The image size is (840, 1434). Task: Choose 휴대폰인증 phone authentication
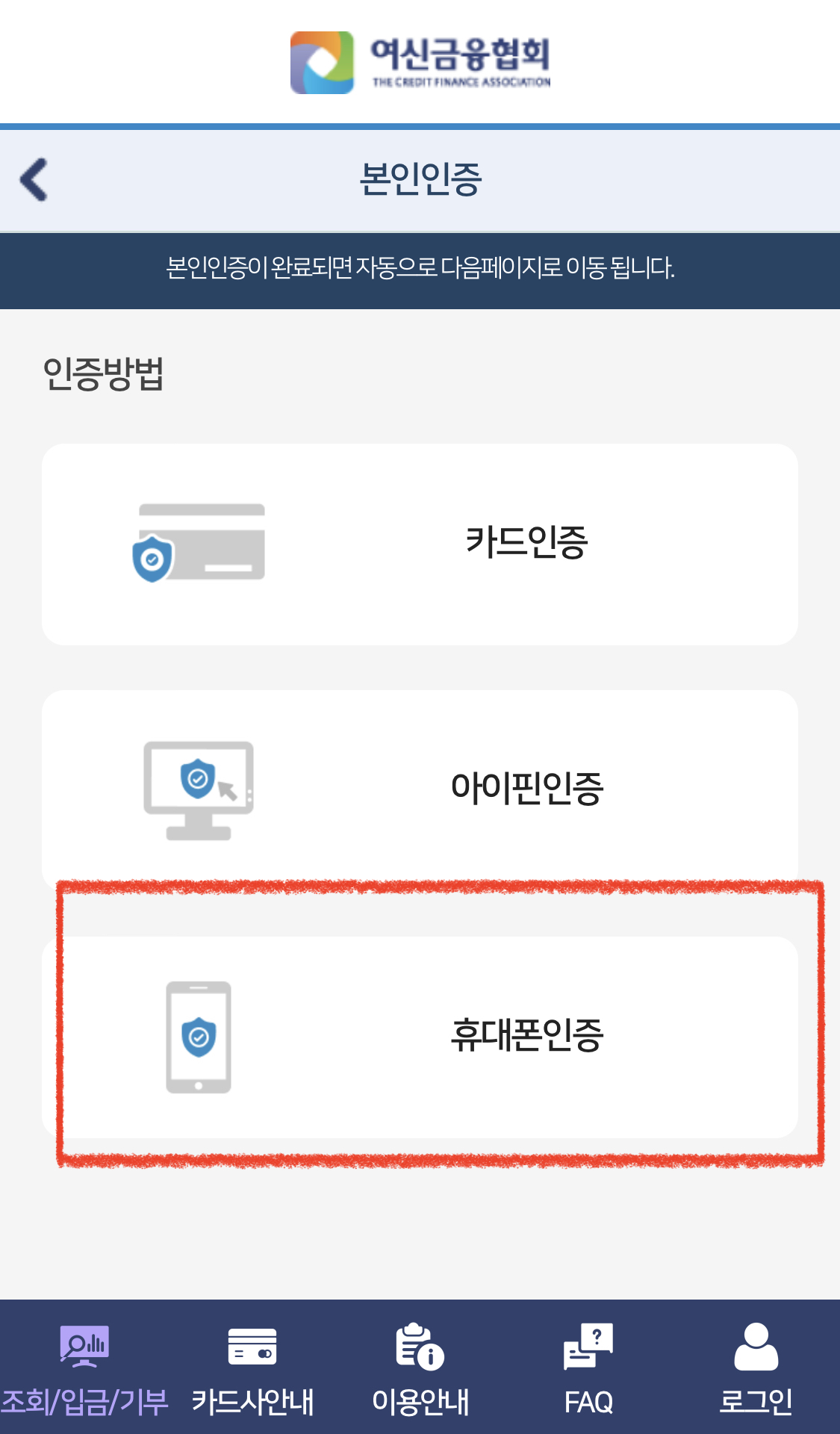tap(420, 1037)
